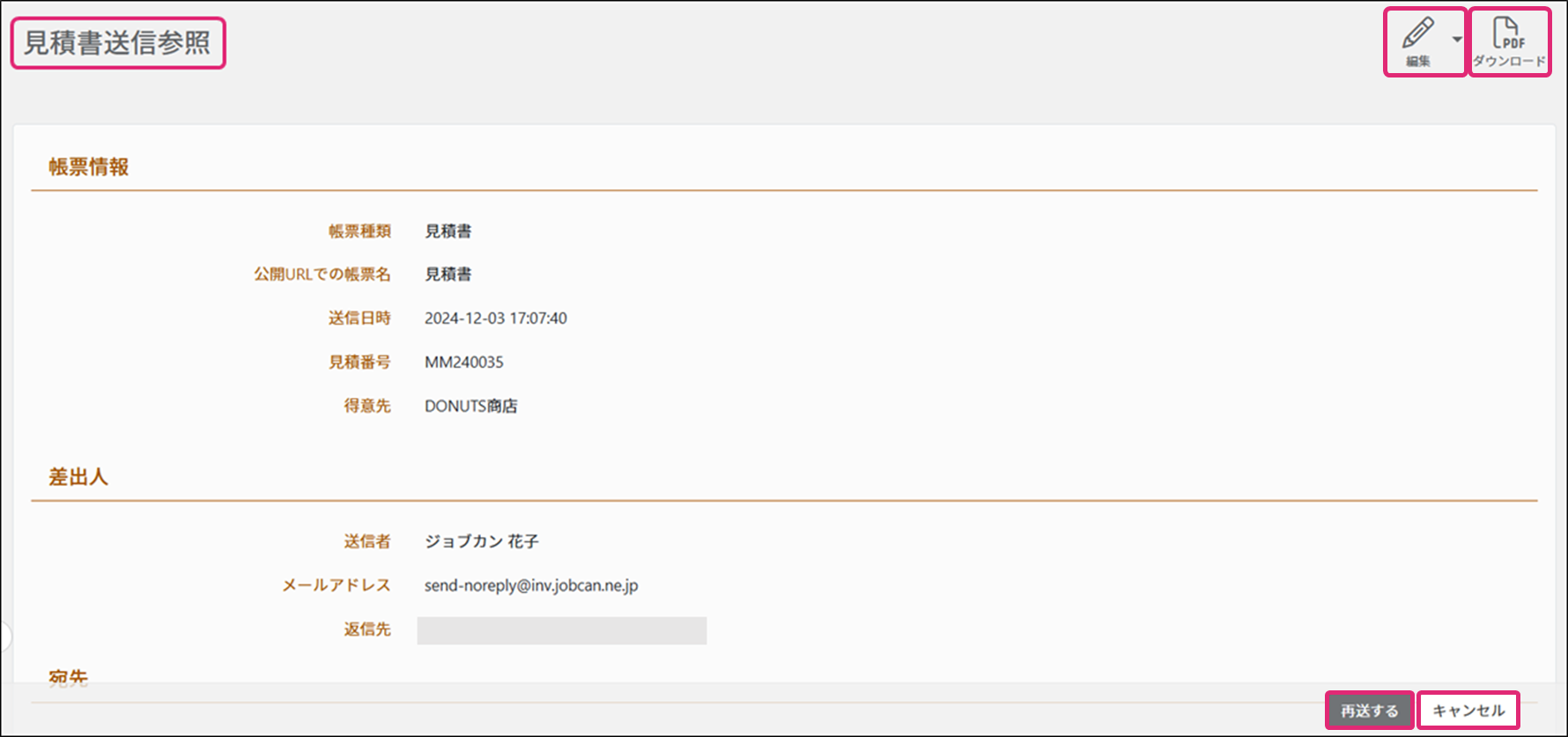Click the ダウンロード label under the PDF icon
Screen dimensions: 1568x737
click(1509, 62)
